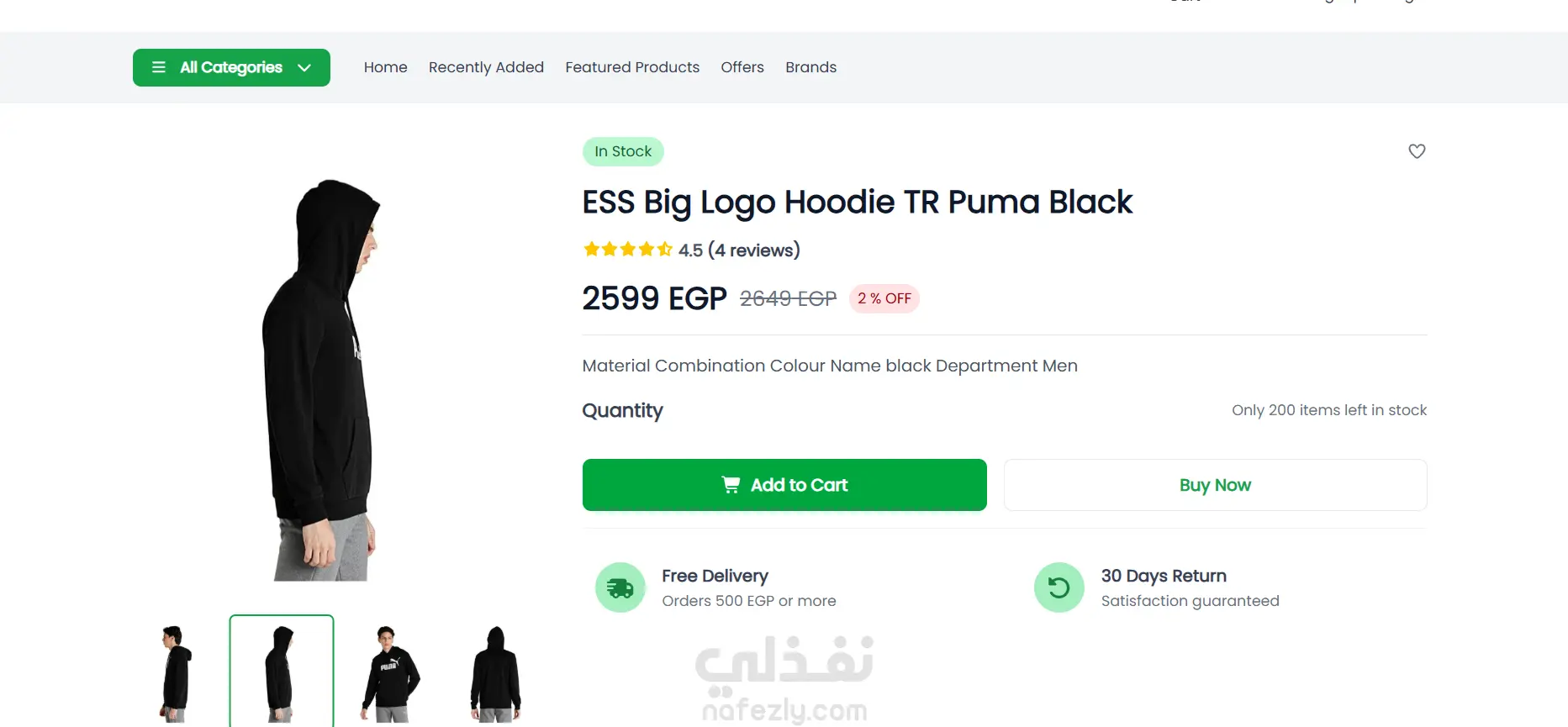Open the Home menu item
The height and width of the screenshot is (727, 1568).
coord(386,67)
